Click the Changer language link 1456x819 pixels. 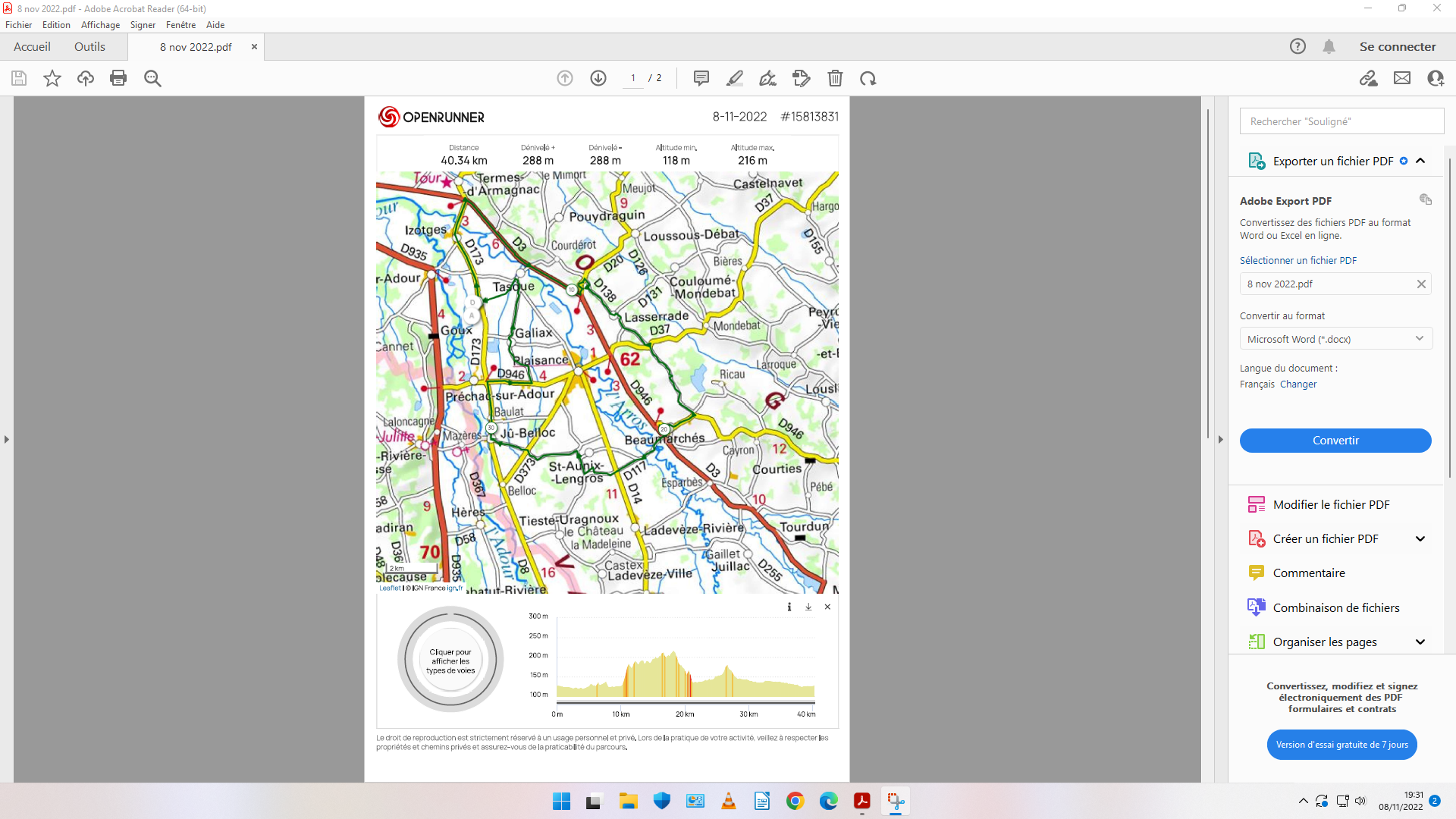point(1298,384)
